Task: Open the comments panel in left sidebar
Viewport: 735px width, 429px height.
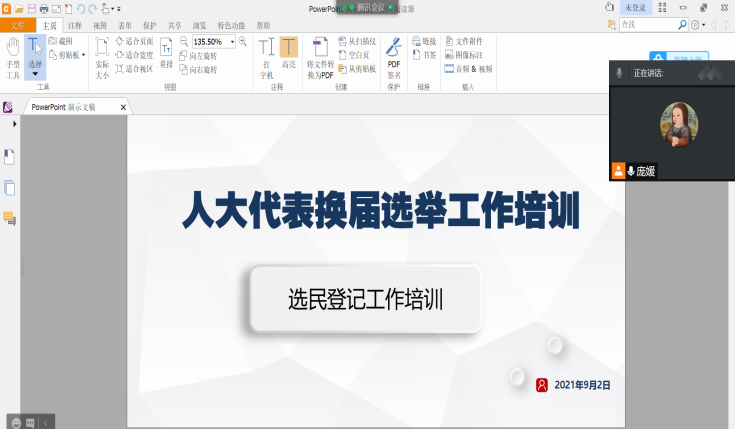Action: point(10,218)
